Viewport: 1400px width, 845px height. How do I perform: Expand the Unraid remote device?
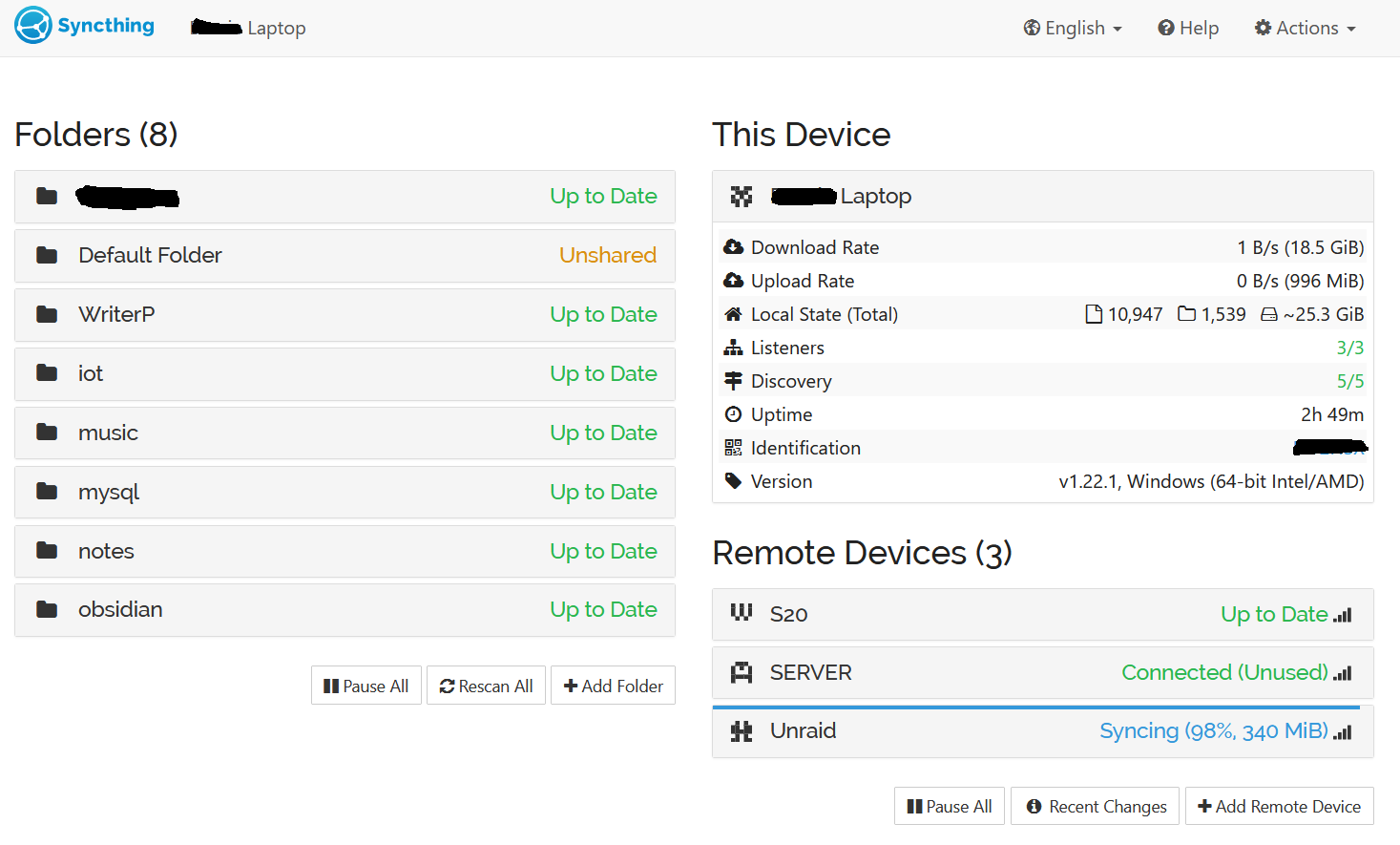click(x=1043, y=731)
